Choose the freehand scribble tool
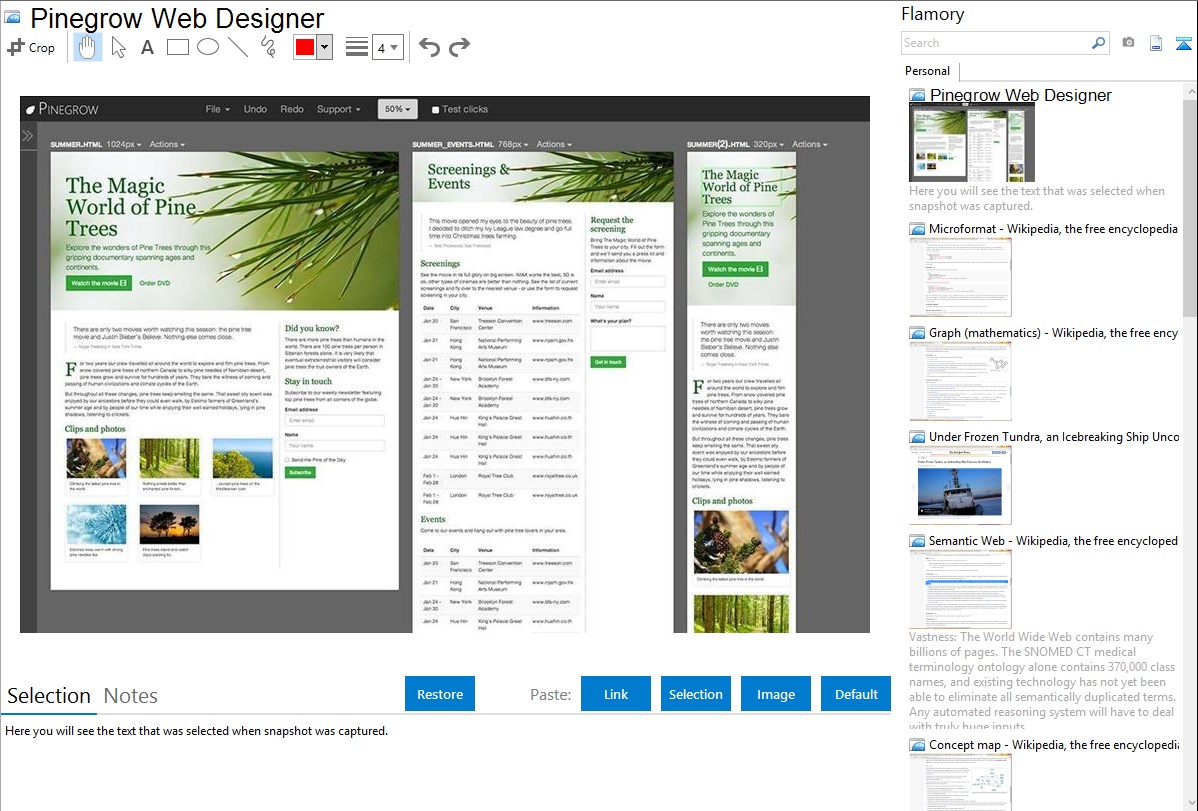This screenshot has height=811, width=1198. pos(268,47)
